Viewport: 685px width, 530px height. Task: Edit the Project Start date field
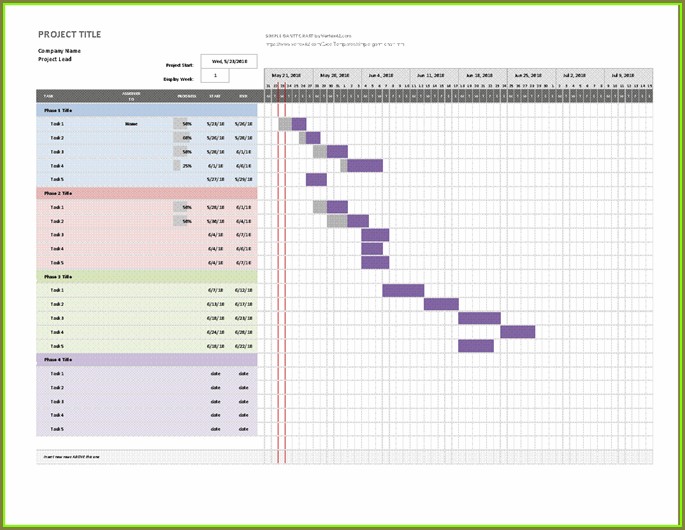tap(229, 62)
